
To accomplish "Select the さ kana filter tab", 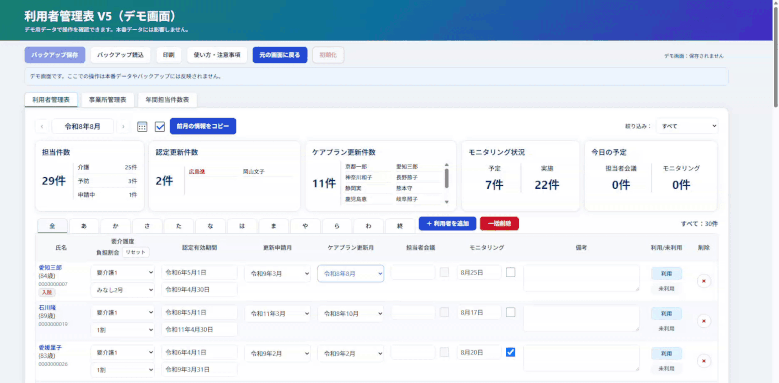I will (x=147, y=226).
